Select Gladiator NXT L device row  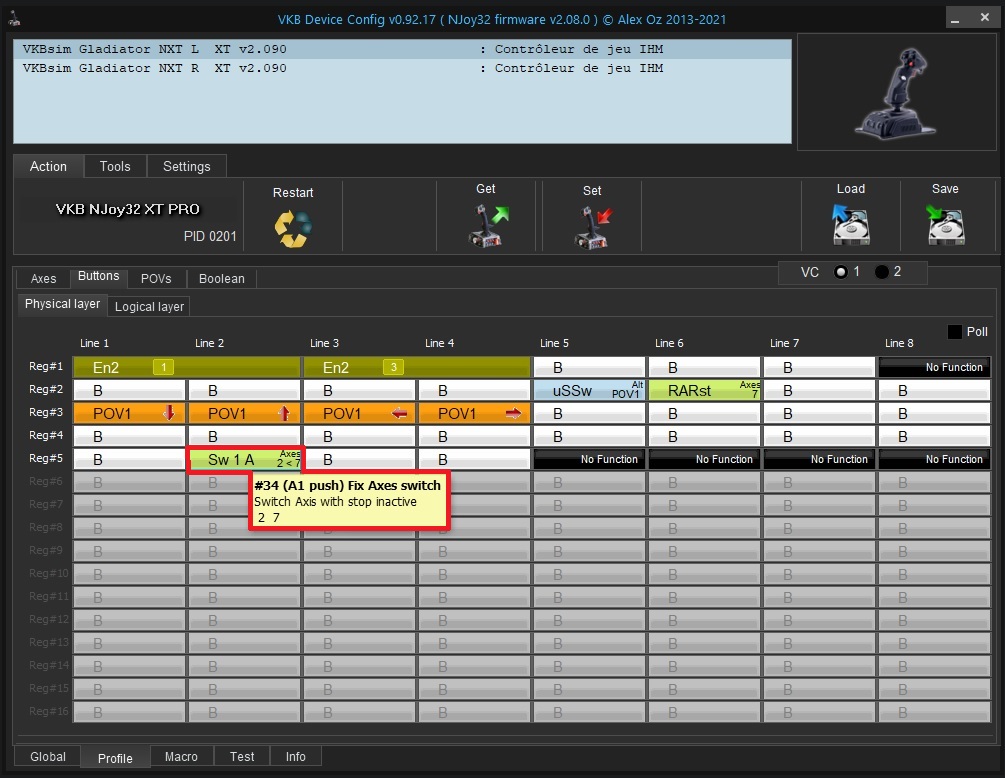(403, 49)
